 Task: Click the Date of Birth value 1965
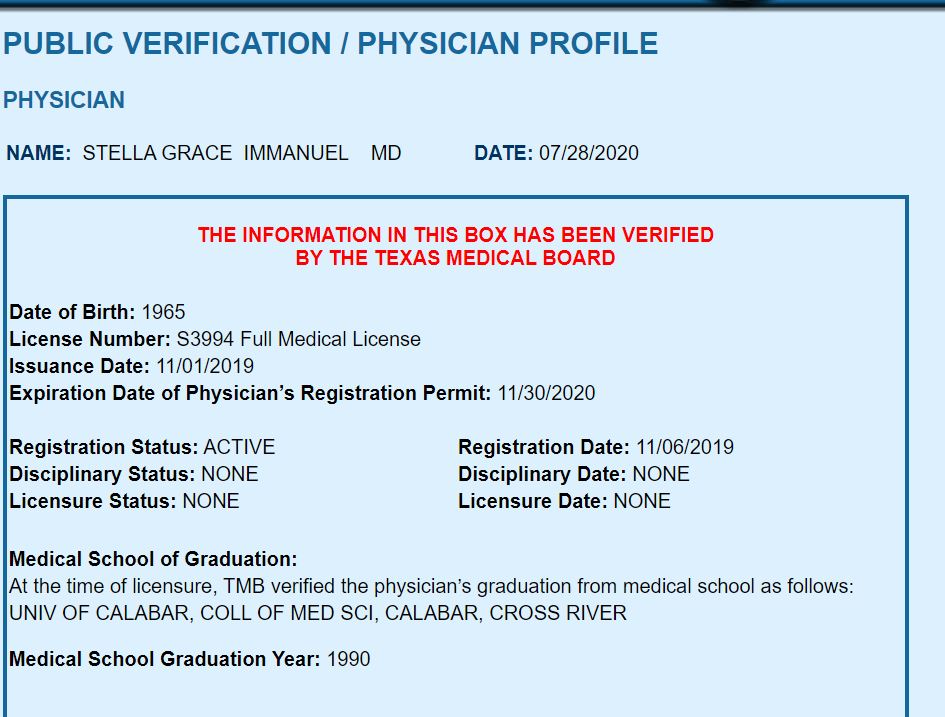[163, 312]
